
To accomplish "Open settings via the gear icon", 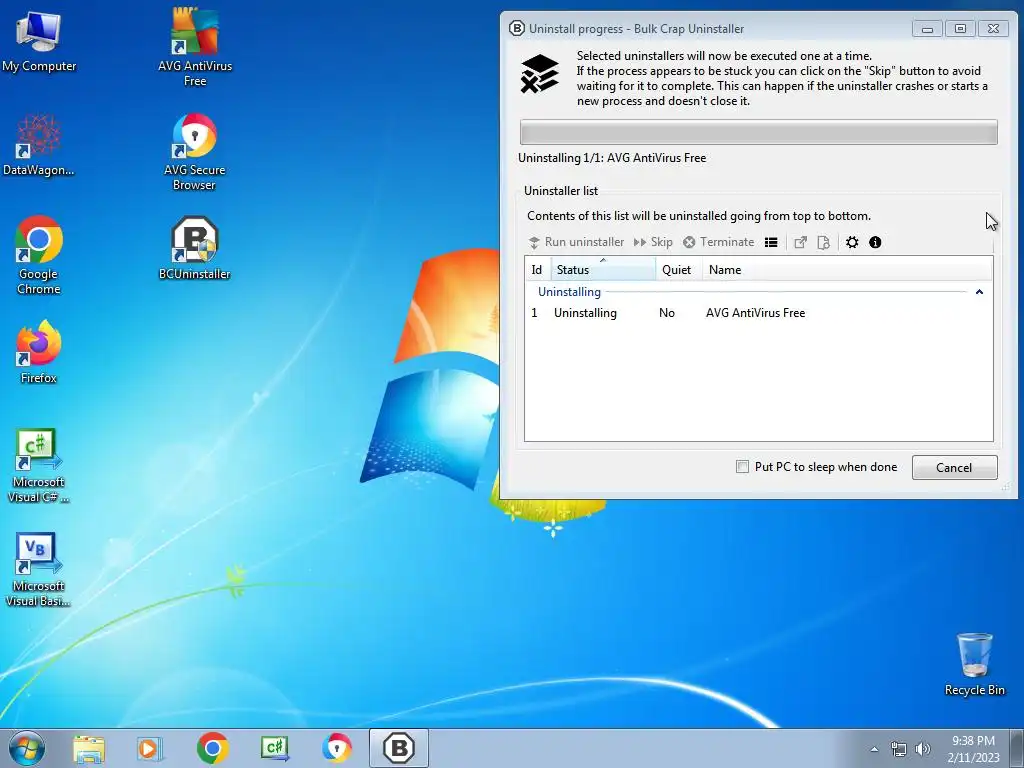I will tap(852, 242).
